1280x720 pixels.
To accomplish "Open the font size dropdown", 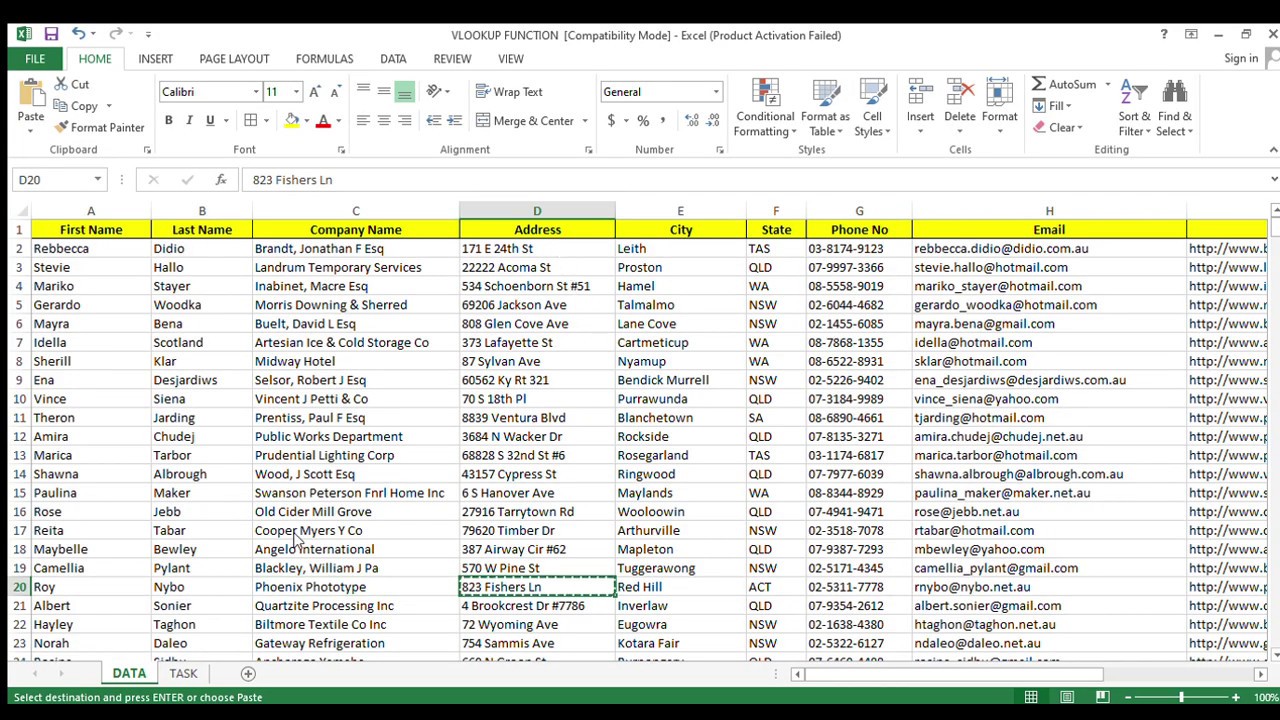I will [296, 92].
